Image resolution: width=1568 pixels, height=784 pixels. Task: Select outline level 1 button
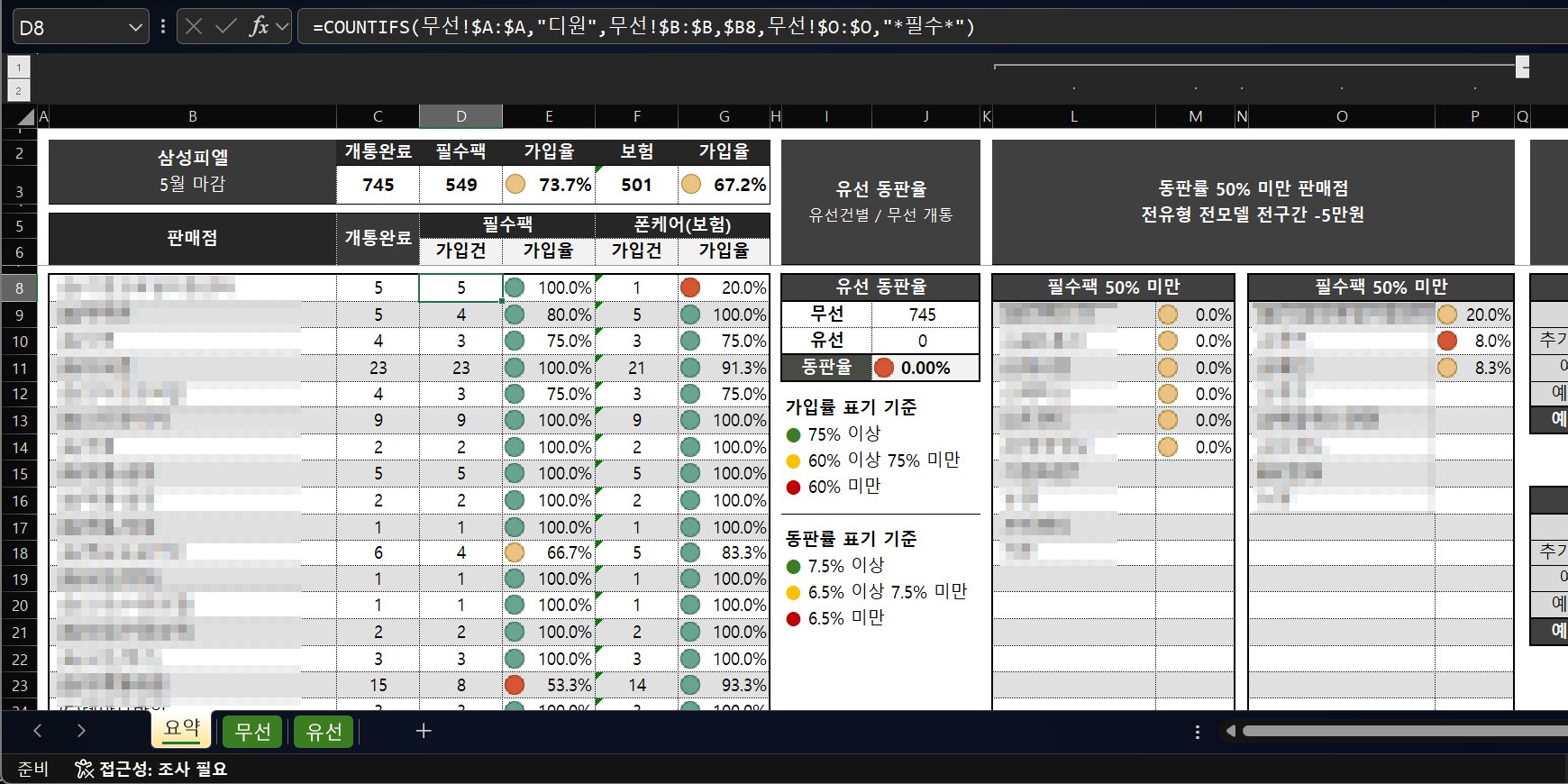point(19,68)
